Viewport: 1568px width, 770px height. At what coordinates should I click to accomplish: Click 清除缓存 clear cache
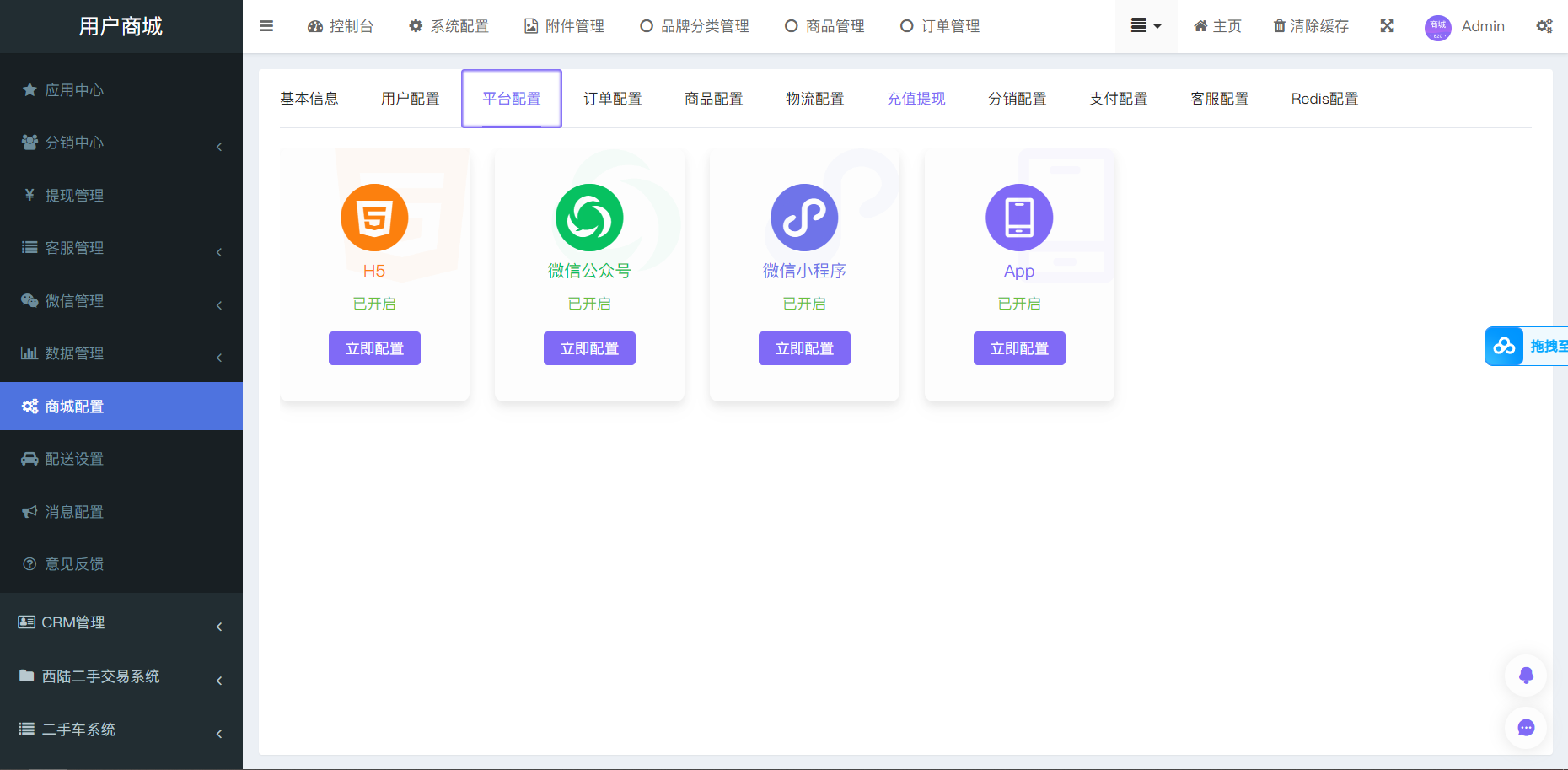[1311, 26]
